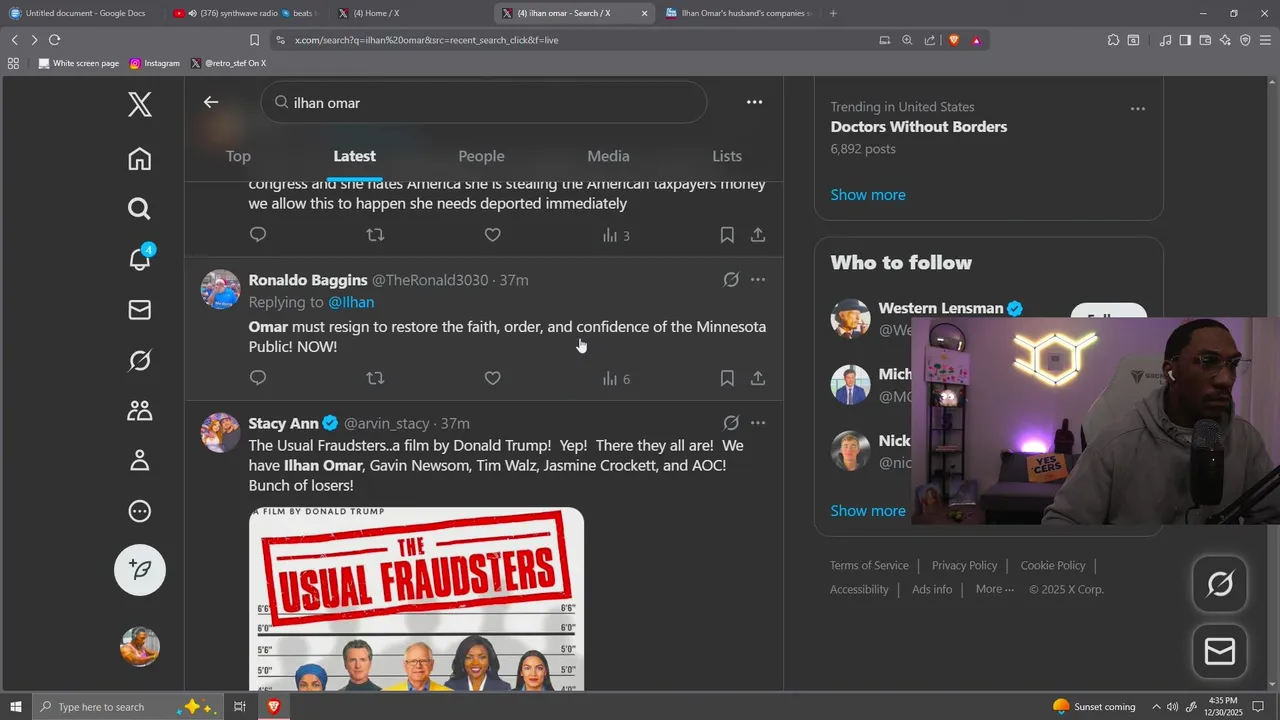This screenshot has height=720, width=1280.
Task: Open Stacy Ann profile avatar
Action: 220,432
